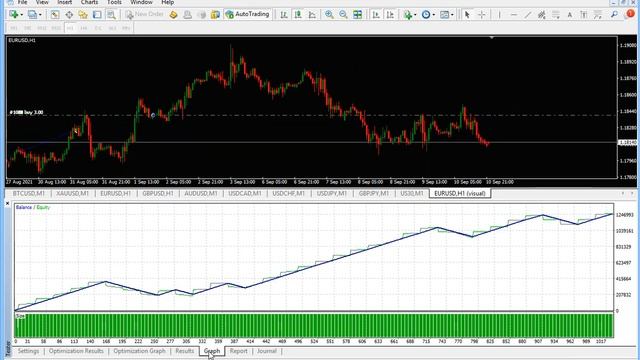Toggle the Strategy Tester magnifier icon
The width and height of the screenshot is (640, 360).
(x=111, y=15)
